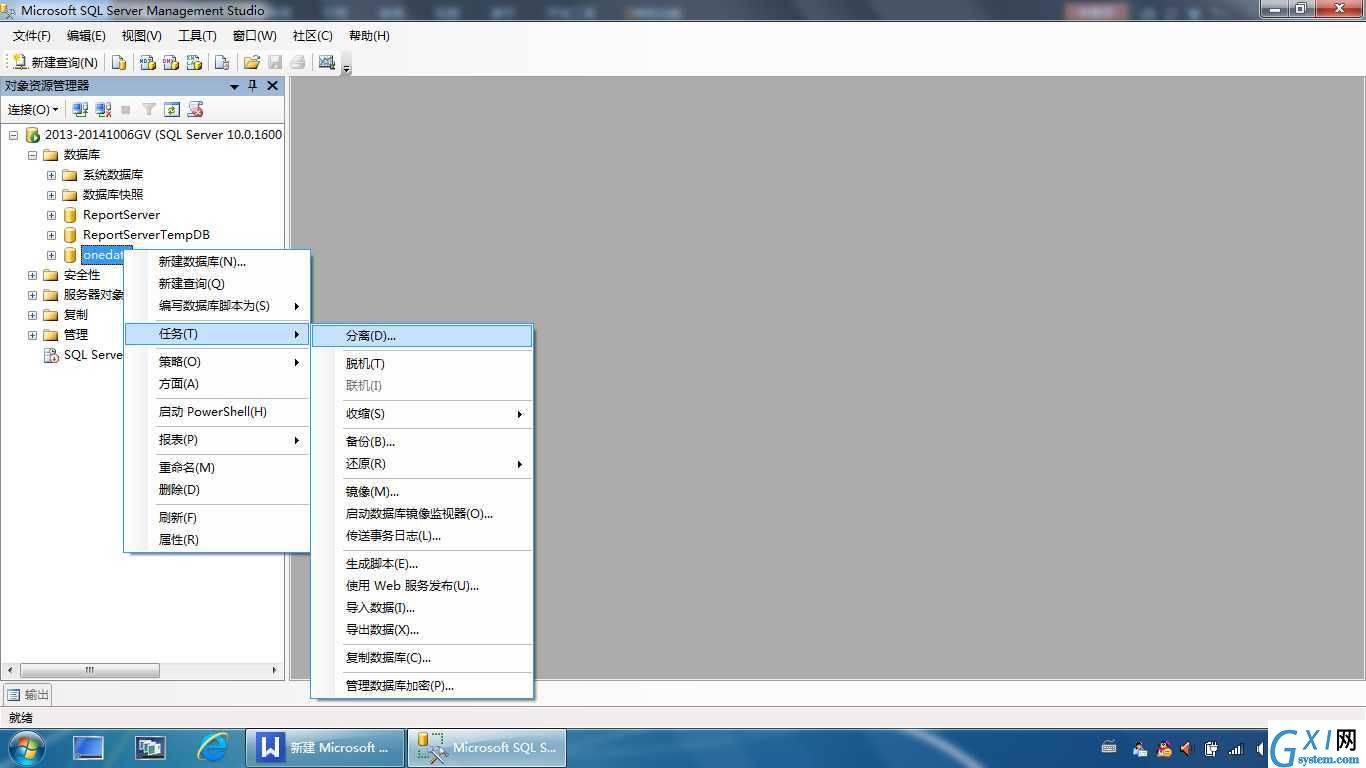The width and height of the screenshot is (1366, 768).
Task: Open the 视图(V) menu
Action: [x=141, y=36]
